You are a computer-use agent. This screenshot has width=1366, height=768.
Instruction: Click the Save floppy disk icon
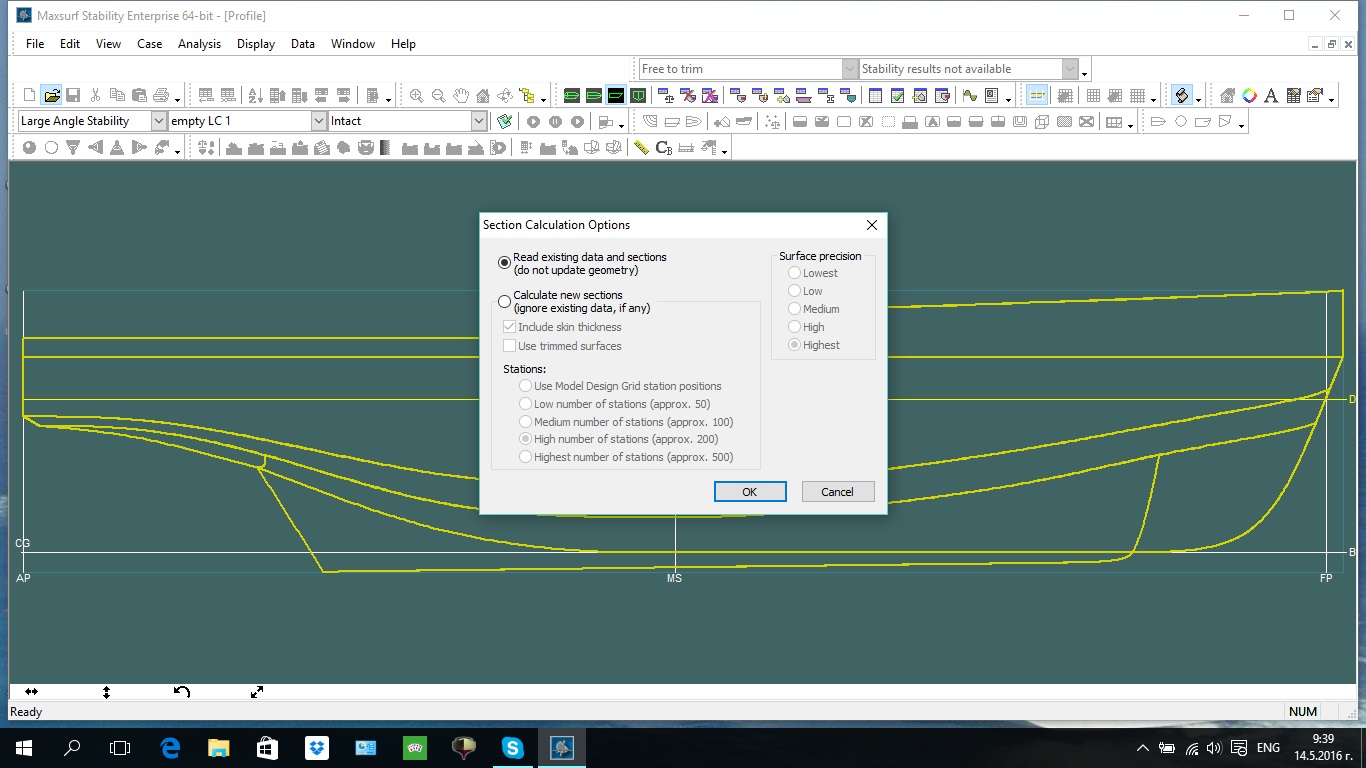[x=73, y=96]
